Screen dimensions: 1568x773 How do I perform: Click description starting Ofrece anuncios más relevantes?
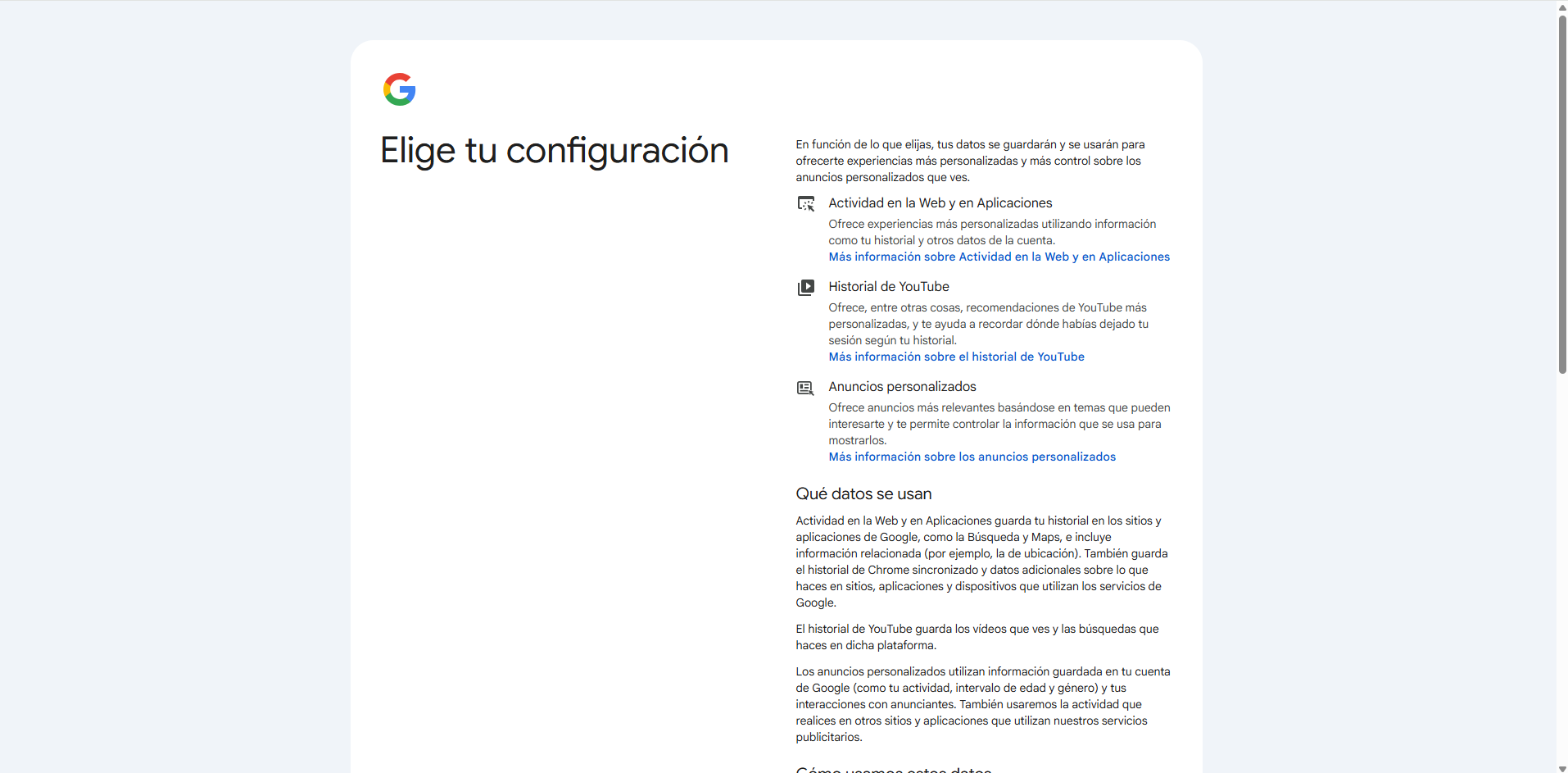coord(999,424)
